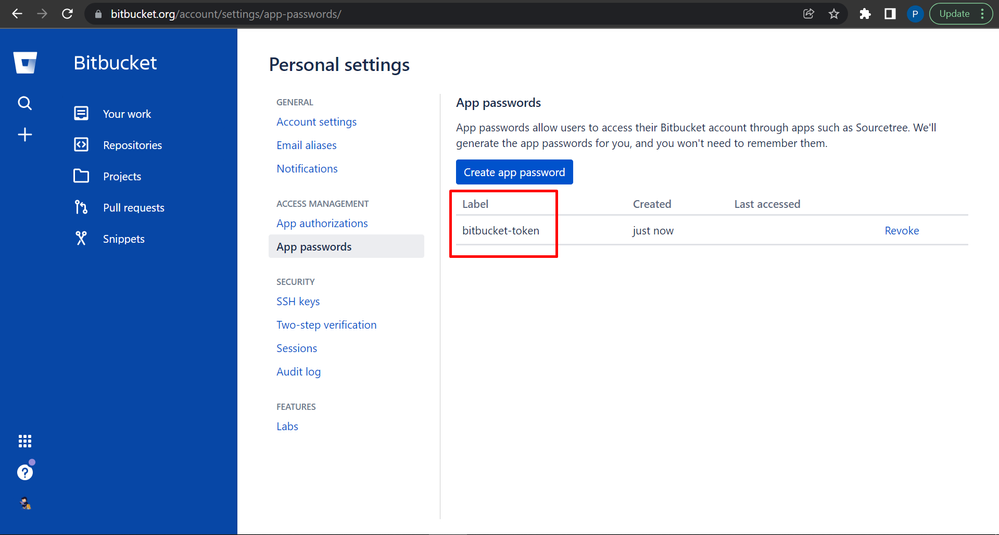Screen dimensions: 999x535
Task: Open Projects in the sidebar
Action: (x=122, y=176)
